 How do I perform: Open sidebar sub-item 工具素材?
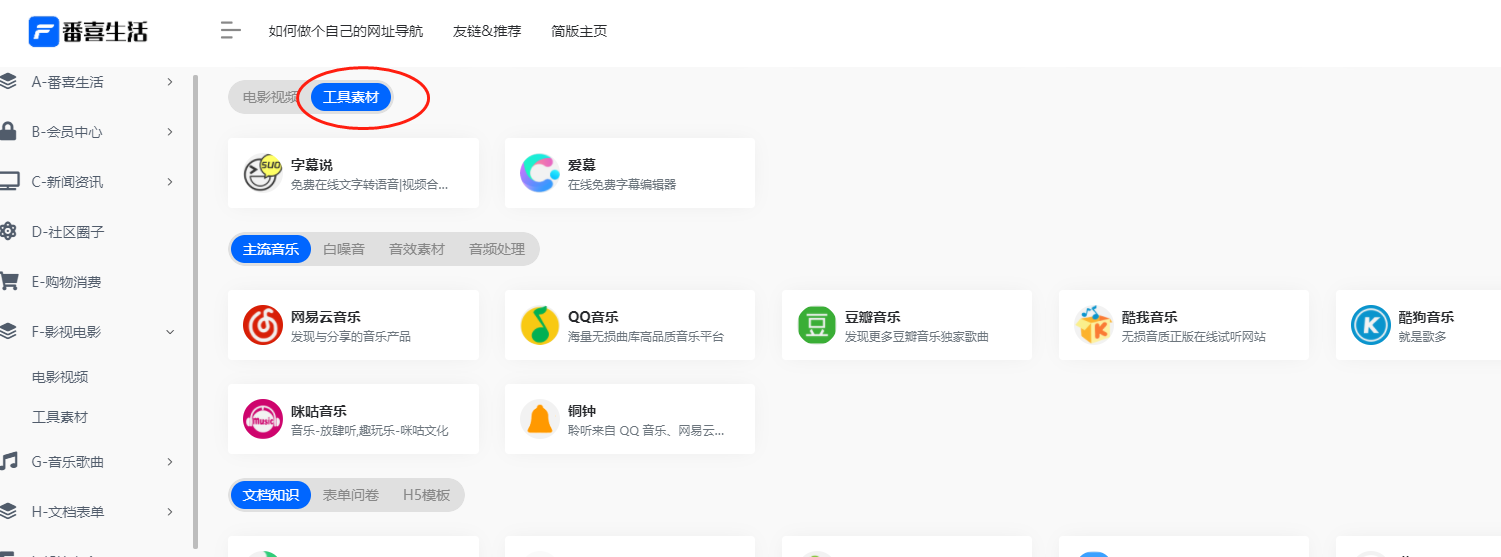(x=60, y=417)
